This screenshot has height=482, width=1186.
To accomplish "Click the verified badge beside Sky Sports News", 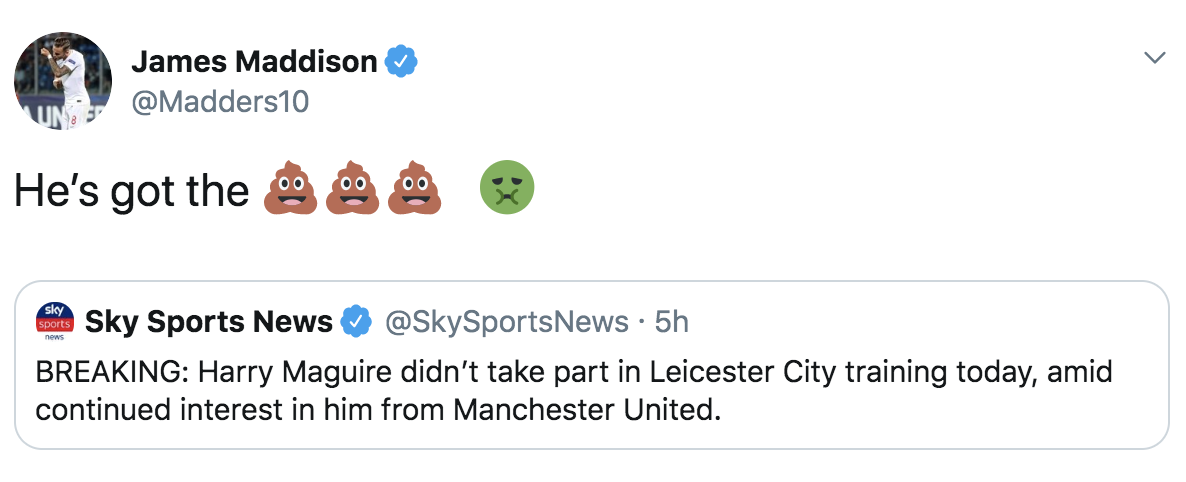I will point(355,322).
